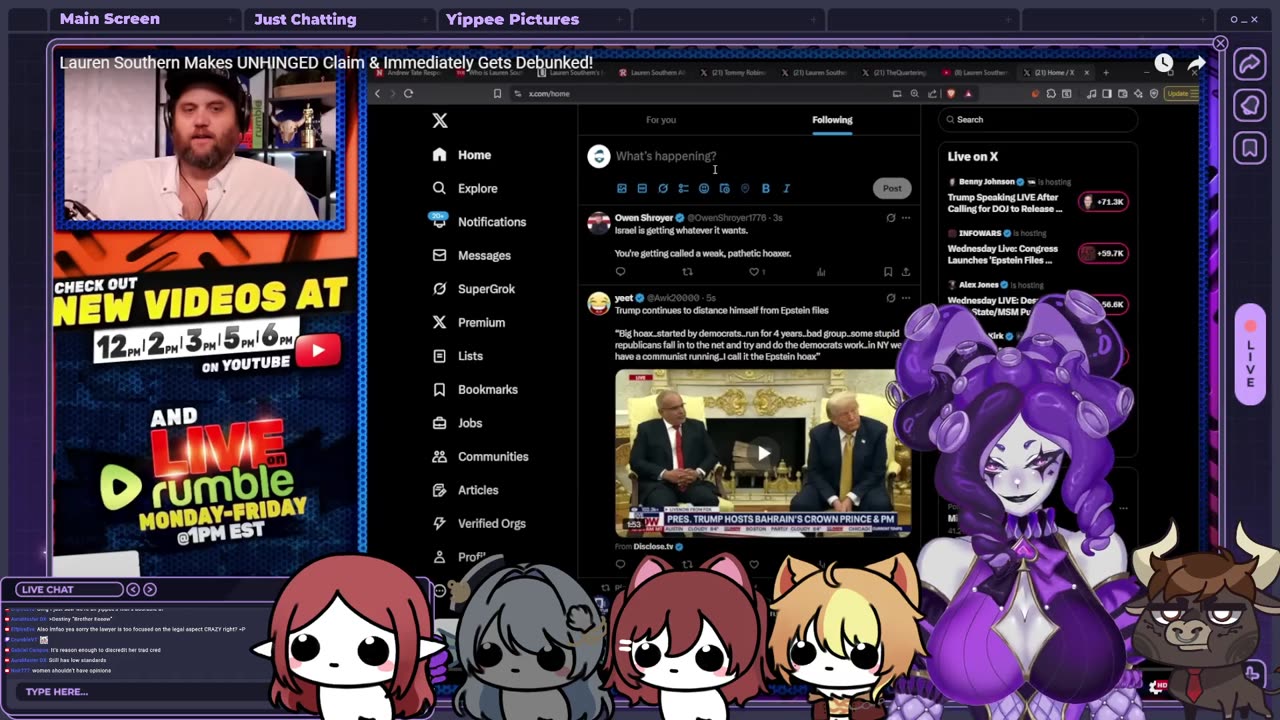Open a new browser tab
1280x720 pixels.
[1105, 73]
